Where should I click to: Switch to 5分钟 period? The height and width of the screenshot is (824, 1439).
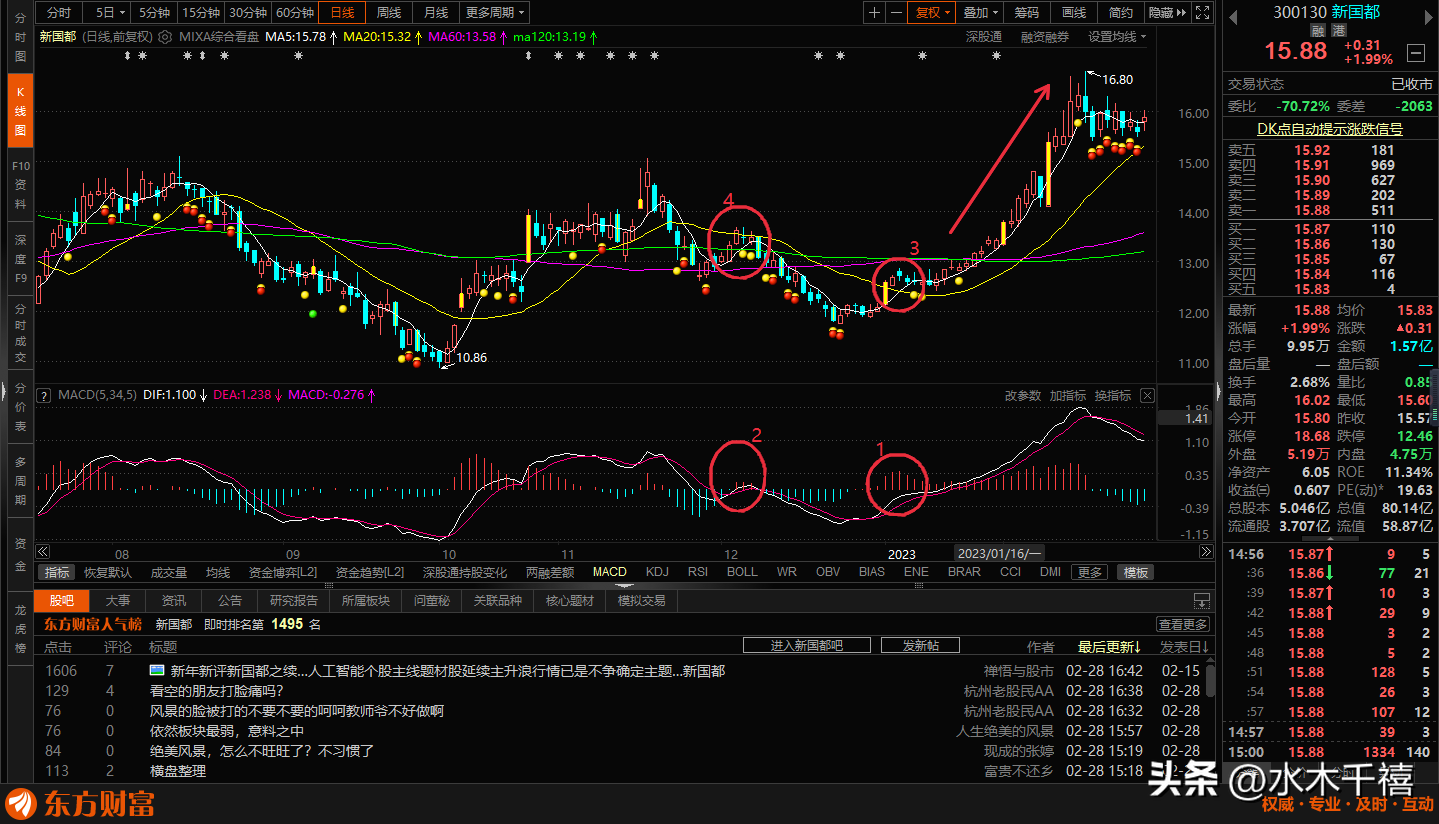pos(155,13)
